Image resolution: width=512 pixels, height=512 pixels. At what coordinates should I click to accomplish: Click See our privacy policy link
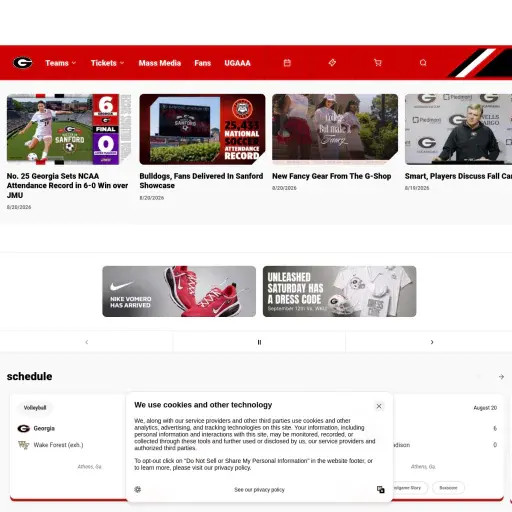tap(259, 490)
